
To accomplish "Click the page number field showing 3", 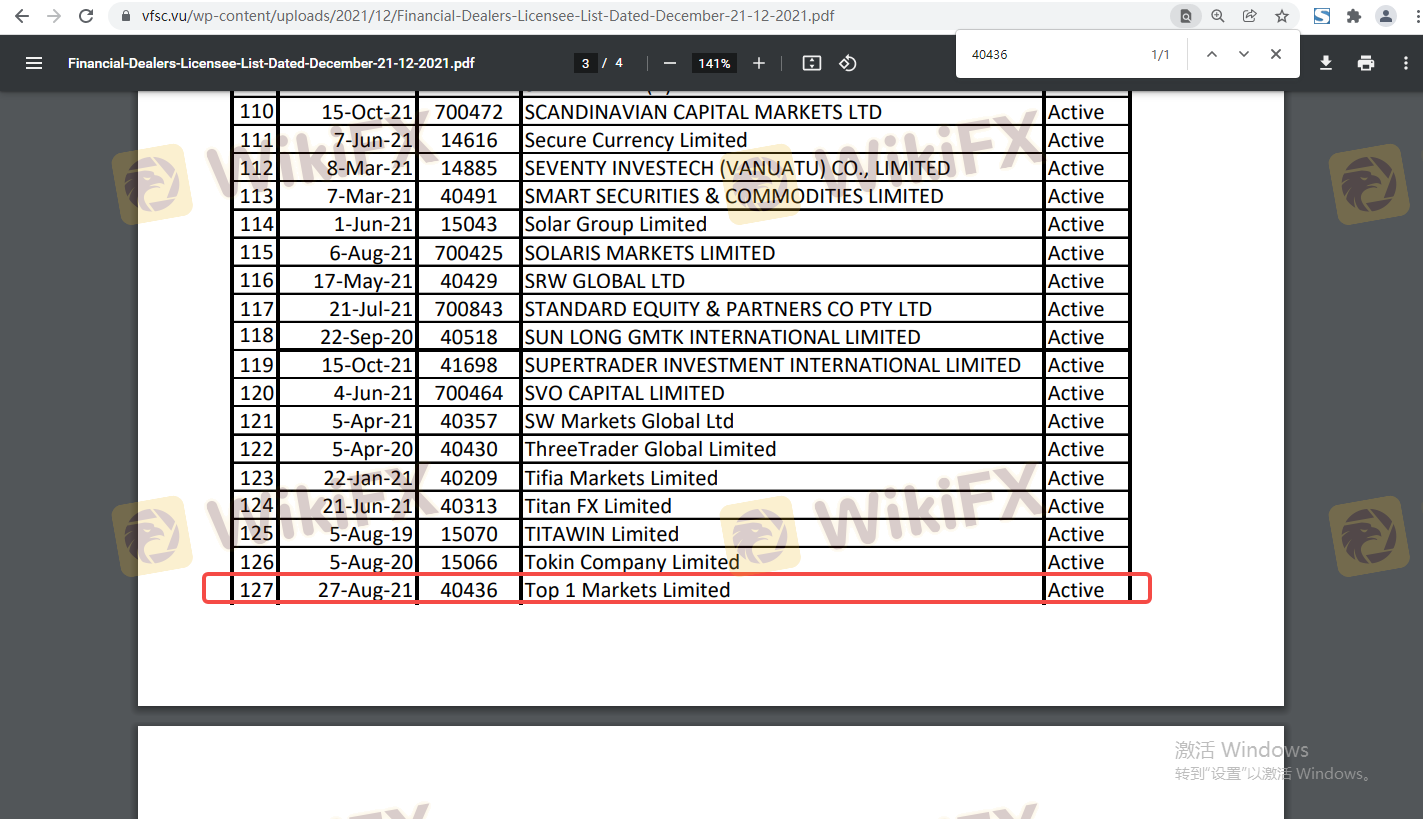I will point(585,63).
